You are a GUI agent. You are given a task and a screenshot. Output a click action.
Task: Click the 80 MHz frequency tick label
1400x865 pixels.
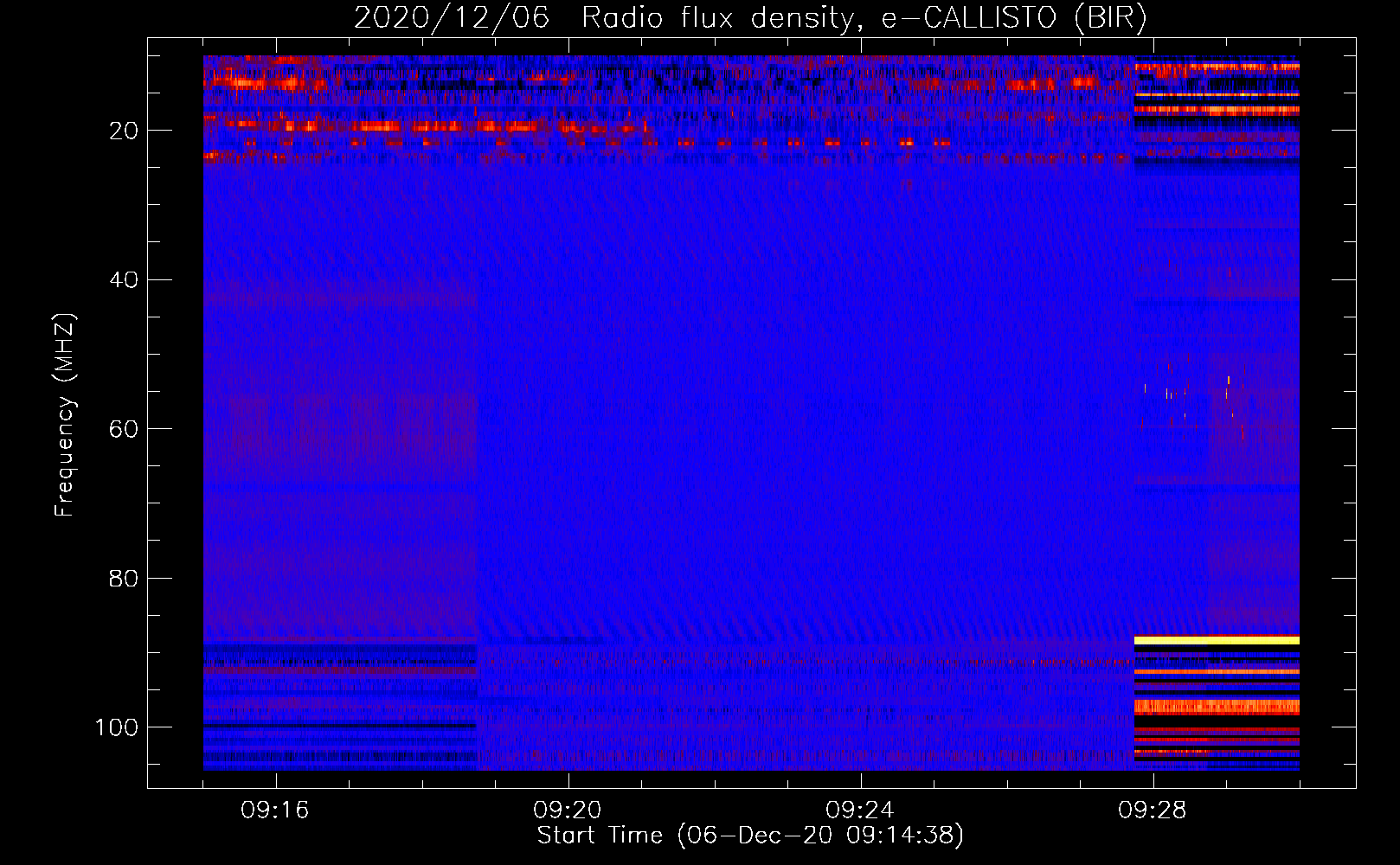click(x=125, y=578)
